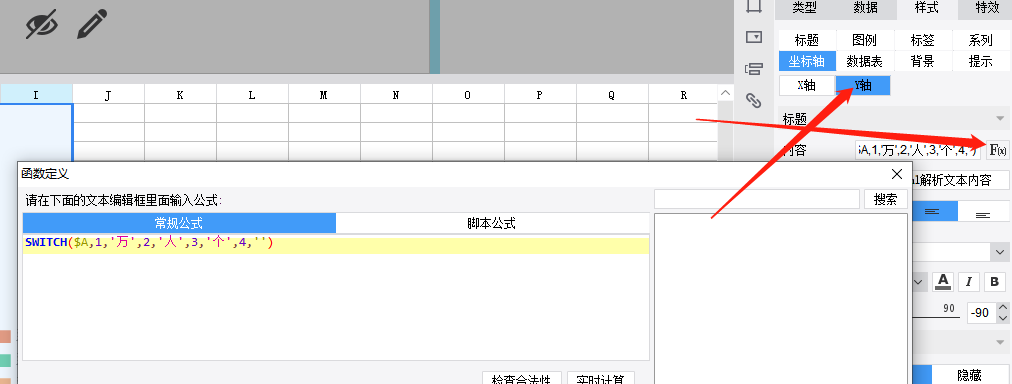Click the 实时计算 button
1012x384 pixels.
pos(601,379)
